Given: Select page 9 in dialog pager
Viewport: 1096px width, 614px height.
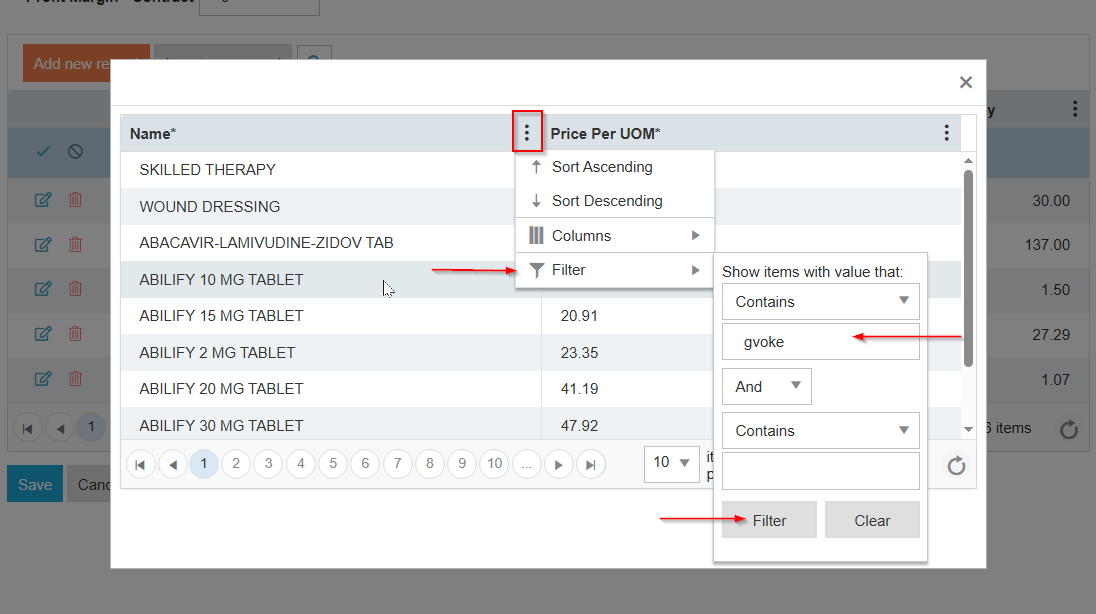Looking at the screenshot, I should [462, 464].
